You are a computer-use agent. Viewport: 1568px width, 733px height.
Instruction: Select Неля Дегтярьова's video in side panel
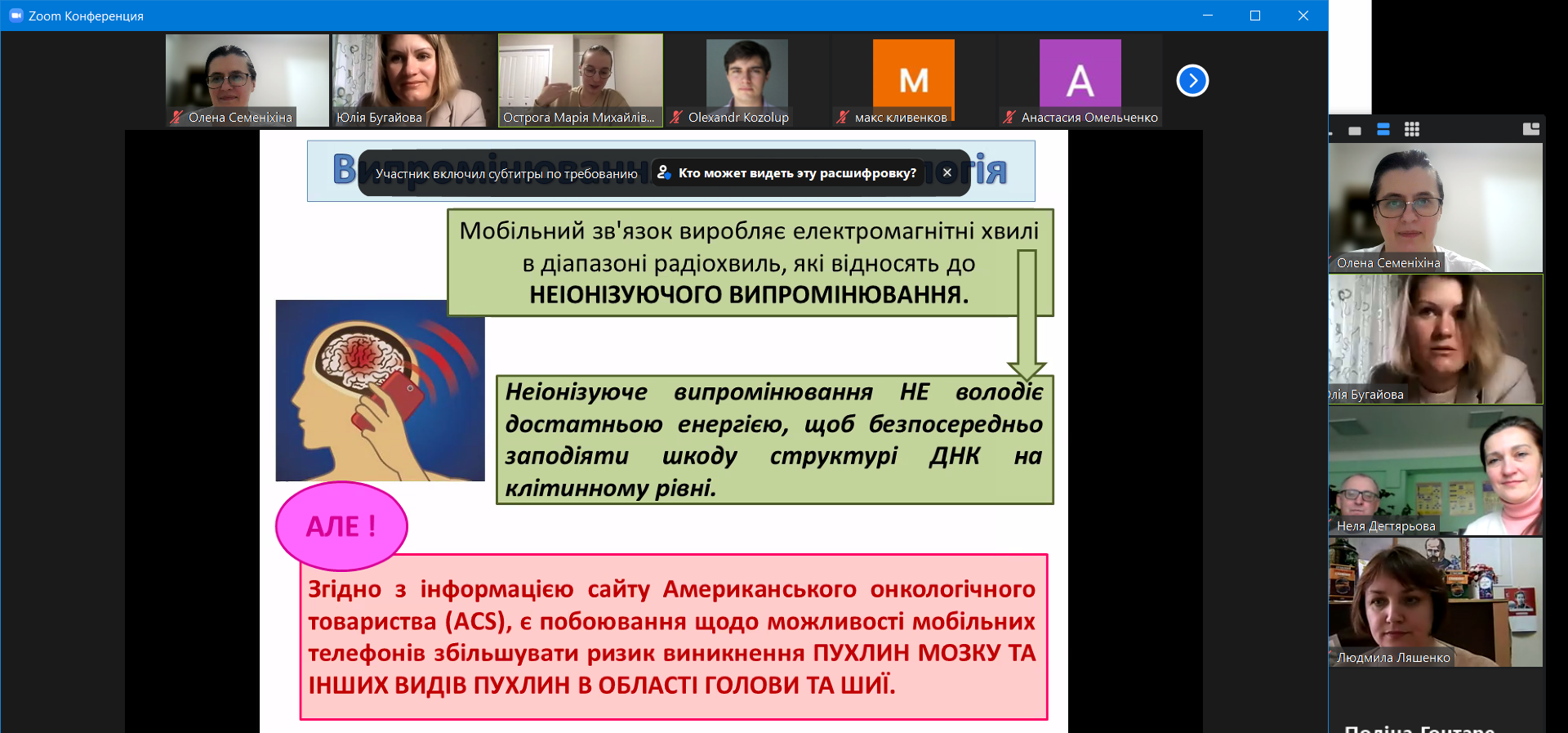[1435, 470]
